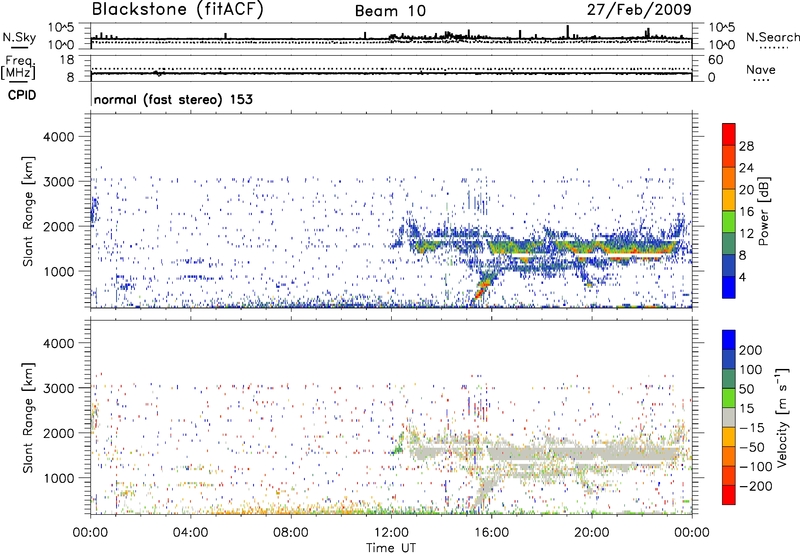Click the '-100' value on Velocity colorbar
The image size is (800, 554).
click(x=756, y=466)
